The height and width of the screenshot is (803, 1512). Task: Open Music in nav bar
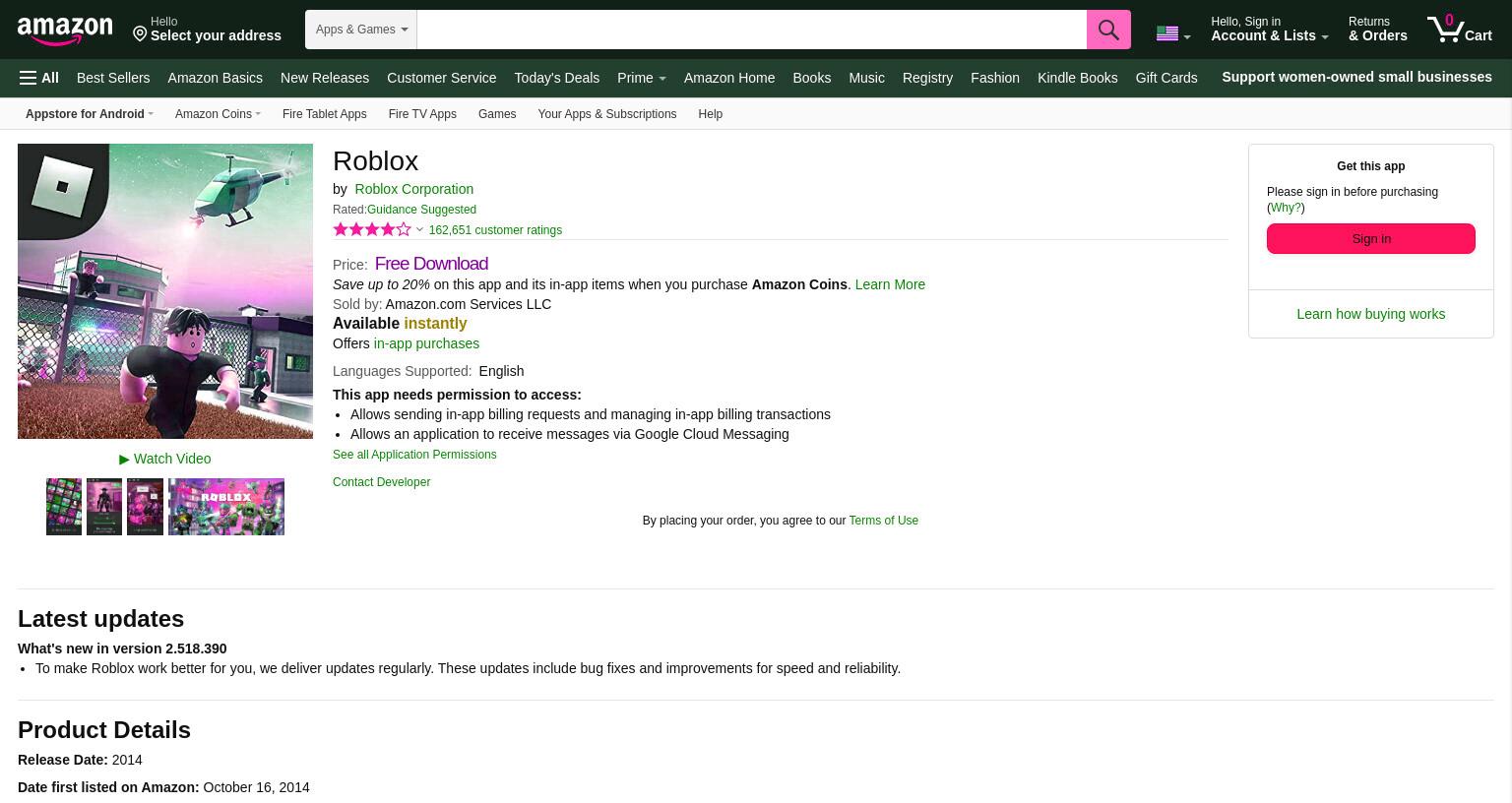tap(866, 78)
